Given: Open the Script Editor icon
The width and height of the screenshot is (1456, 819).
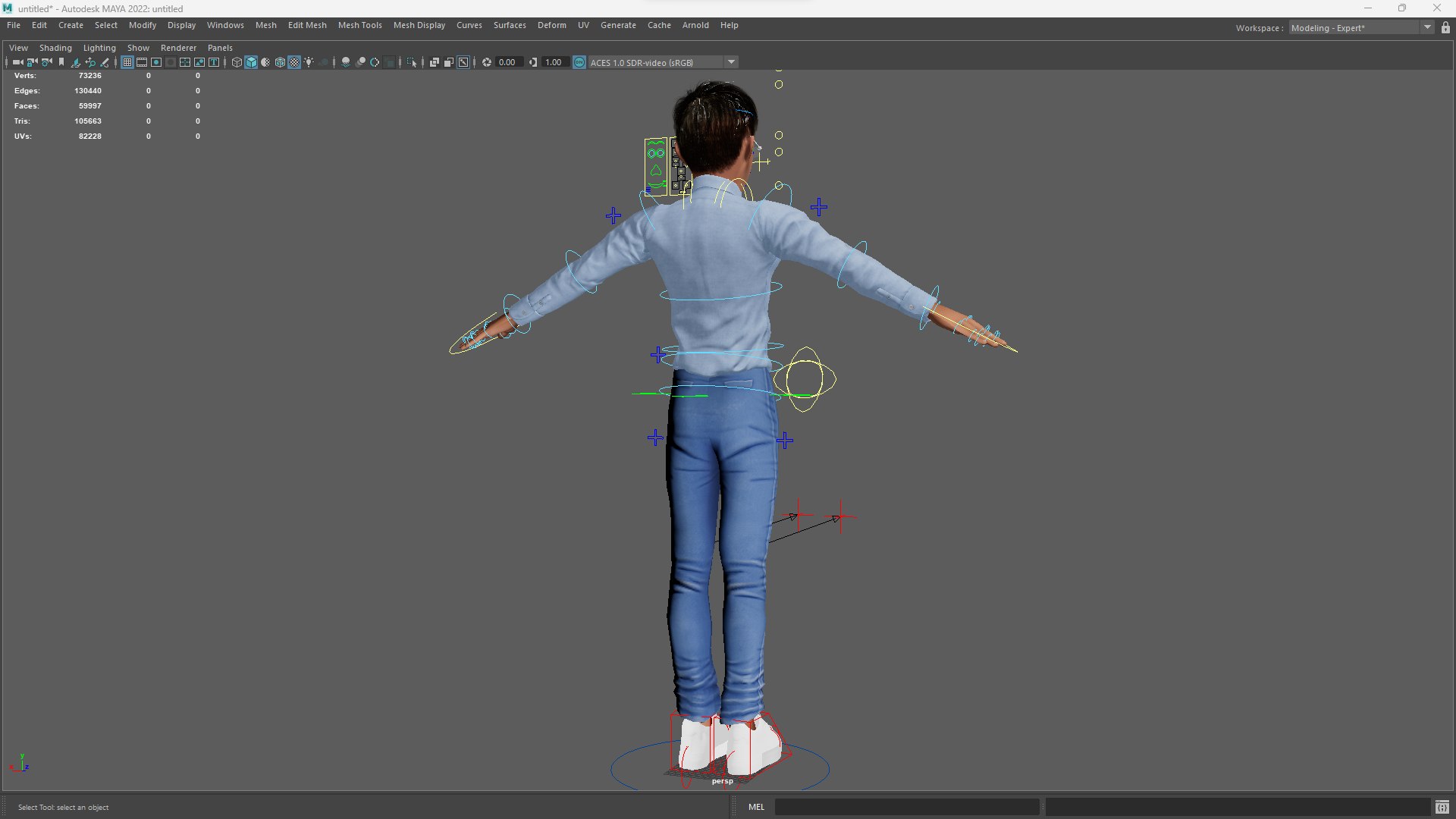Looking at the screenshot, I should point(1442,807).
